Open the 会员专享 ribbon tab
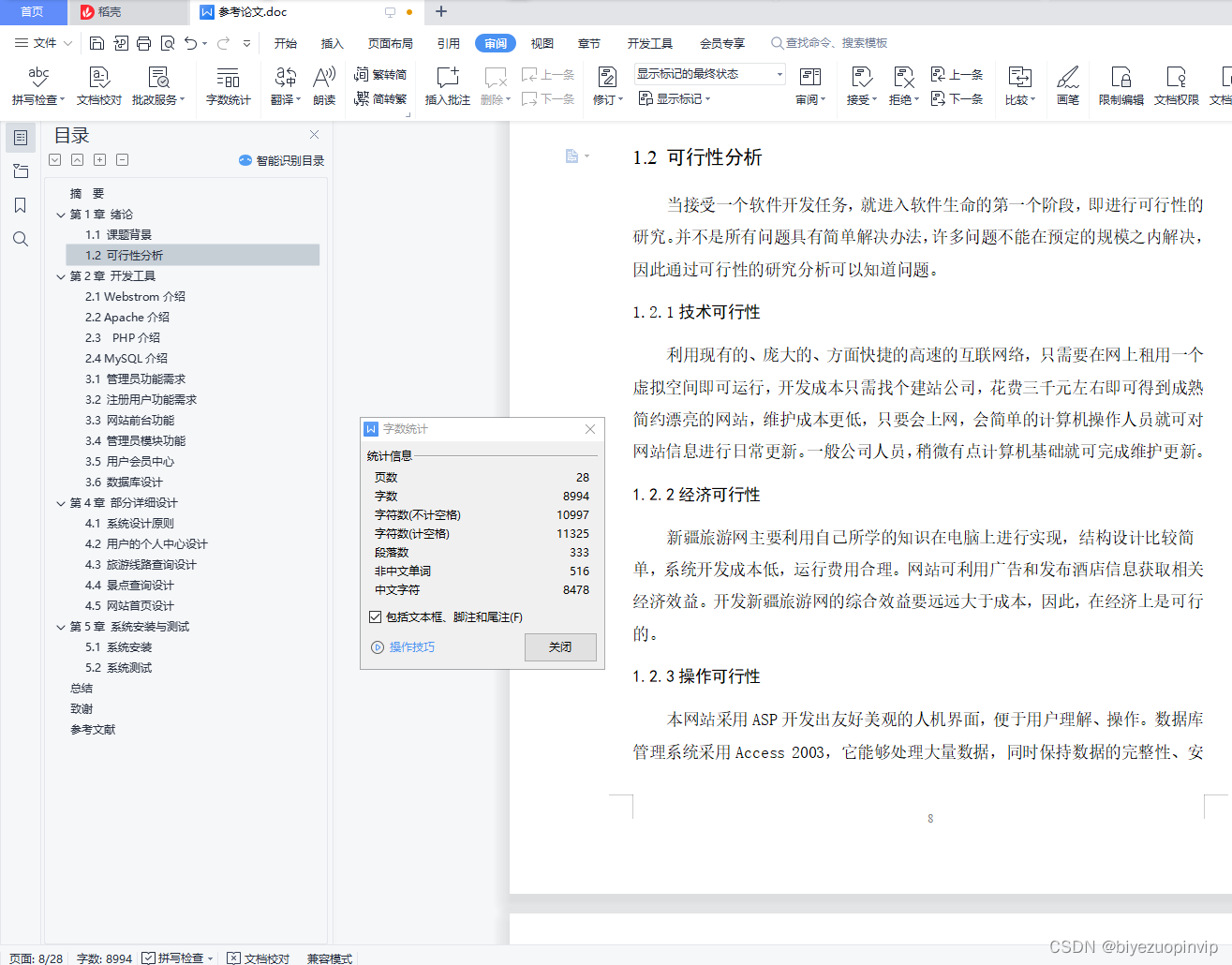1232x965 pixels. 722,43
